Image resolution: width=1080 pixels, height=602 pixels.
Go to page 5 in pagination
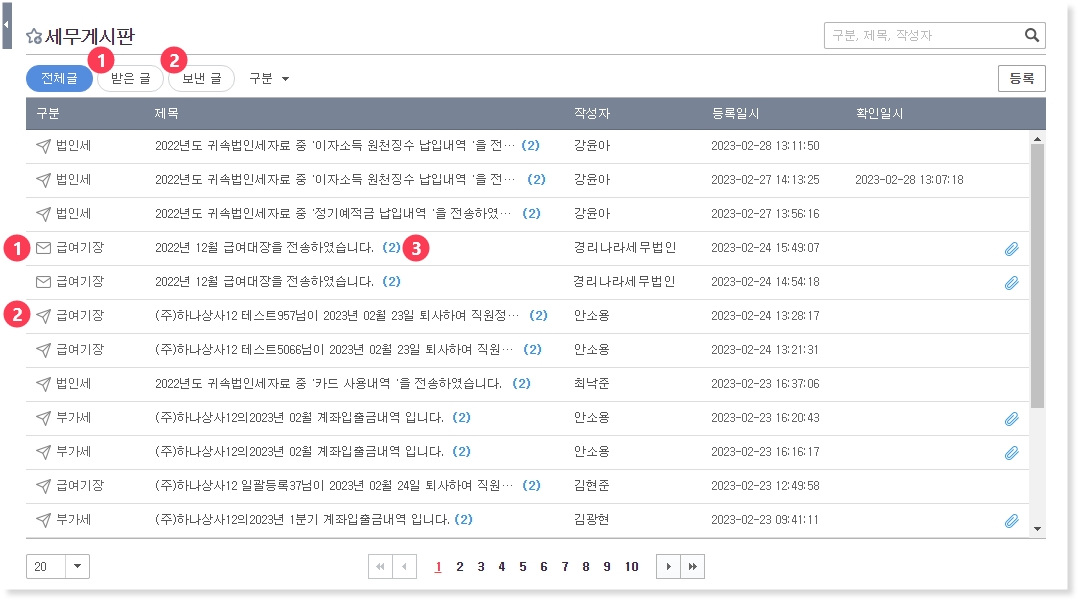522,567
